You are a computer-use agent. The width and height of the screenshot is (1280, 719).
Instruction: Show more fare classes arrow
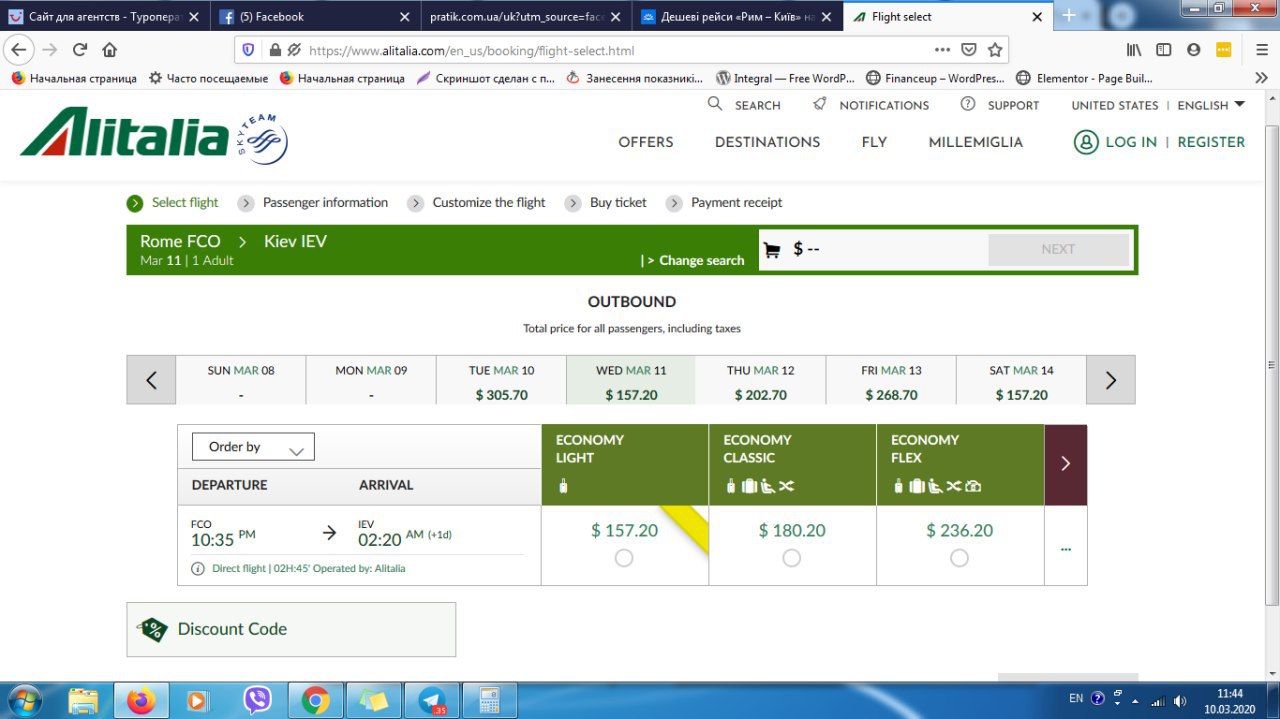(1065, 464)
